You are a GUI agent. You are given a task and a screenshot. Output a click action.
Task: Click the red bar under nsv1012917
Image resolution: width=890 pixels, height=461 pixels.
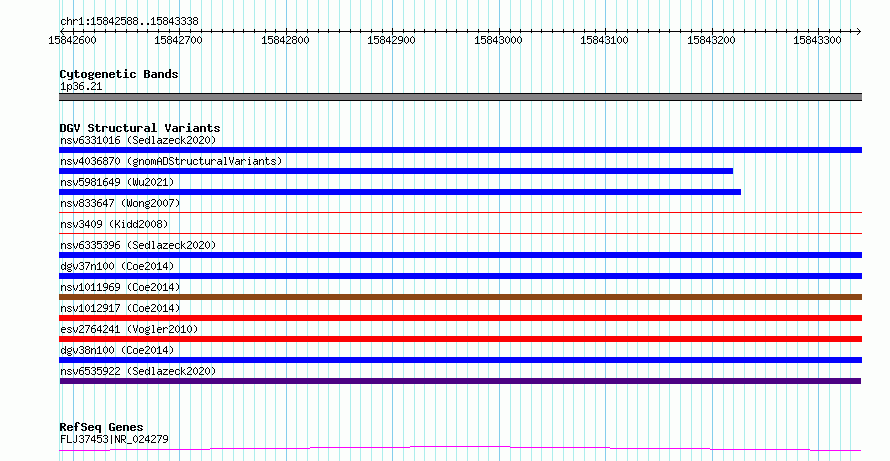point(460,318)
